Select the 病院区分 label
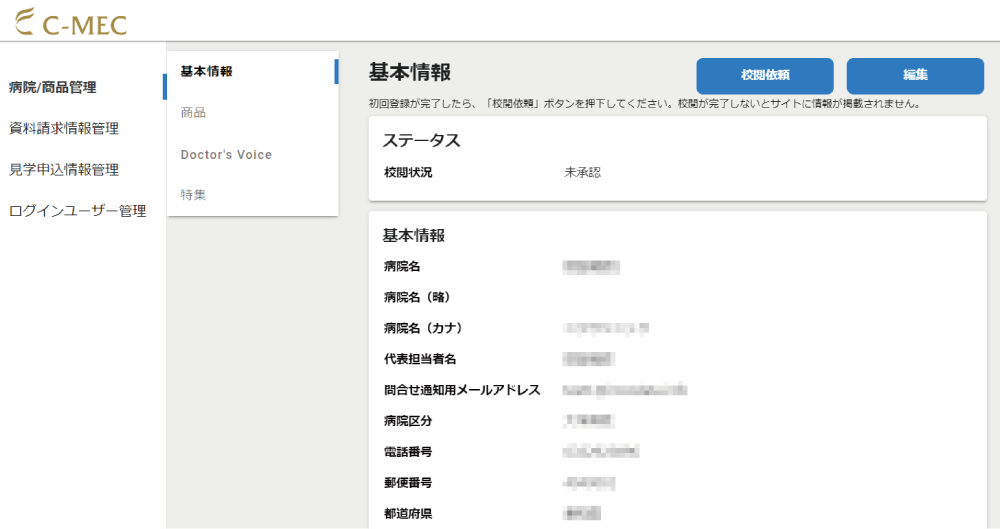The height and width of the screenshot is (529, 1000). coord(408,421)
